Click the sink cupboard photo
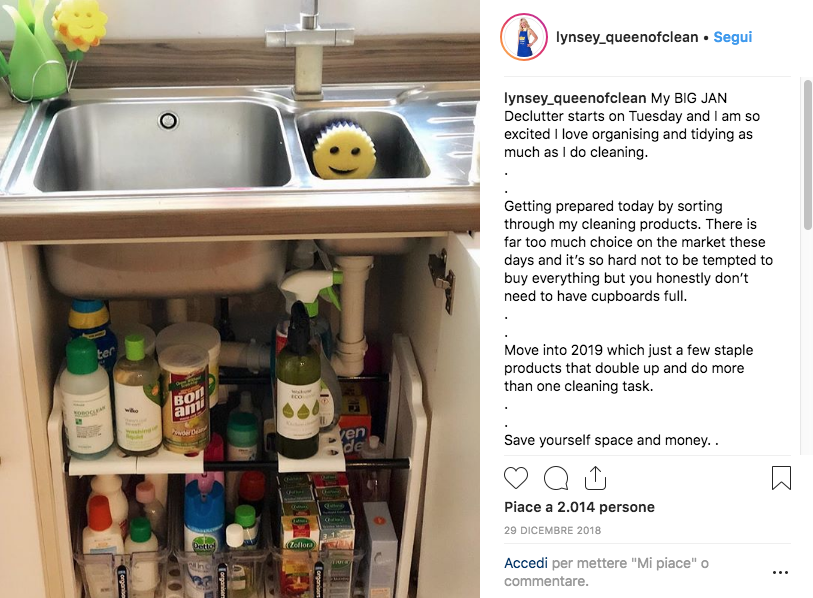 click(240, 299)
